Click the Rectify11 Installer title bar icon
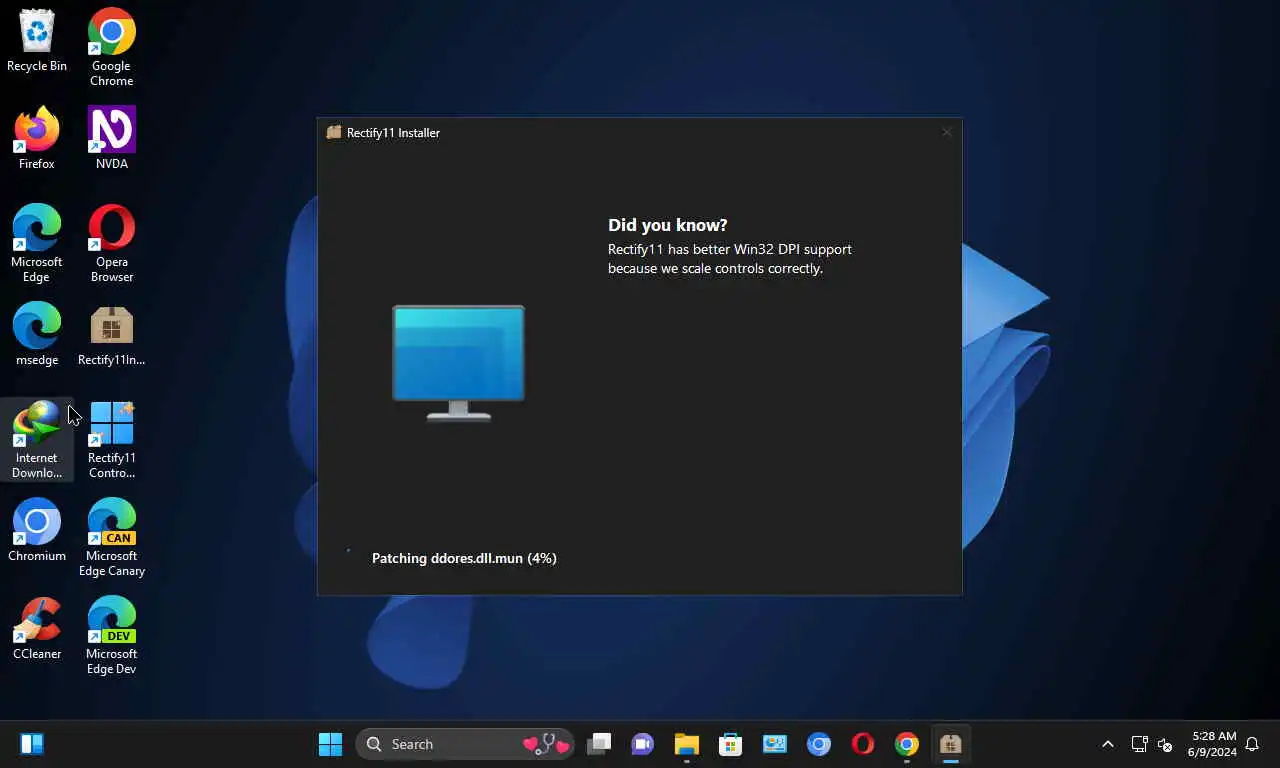The image size is (1280, 768). 334,132
